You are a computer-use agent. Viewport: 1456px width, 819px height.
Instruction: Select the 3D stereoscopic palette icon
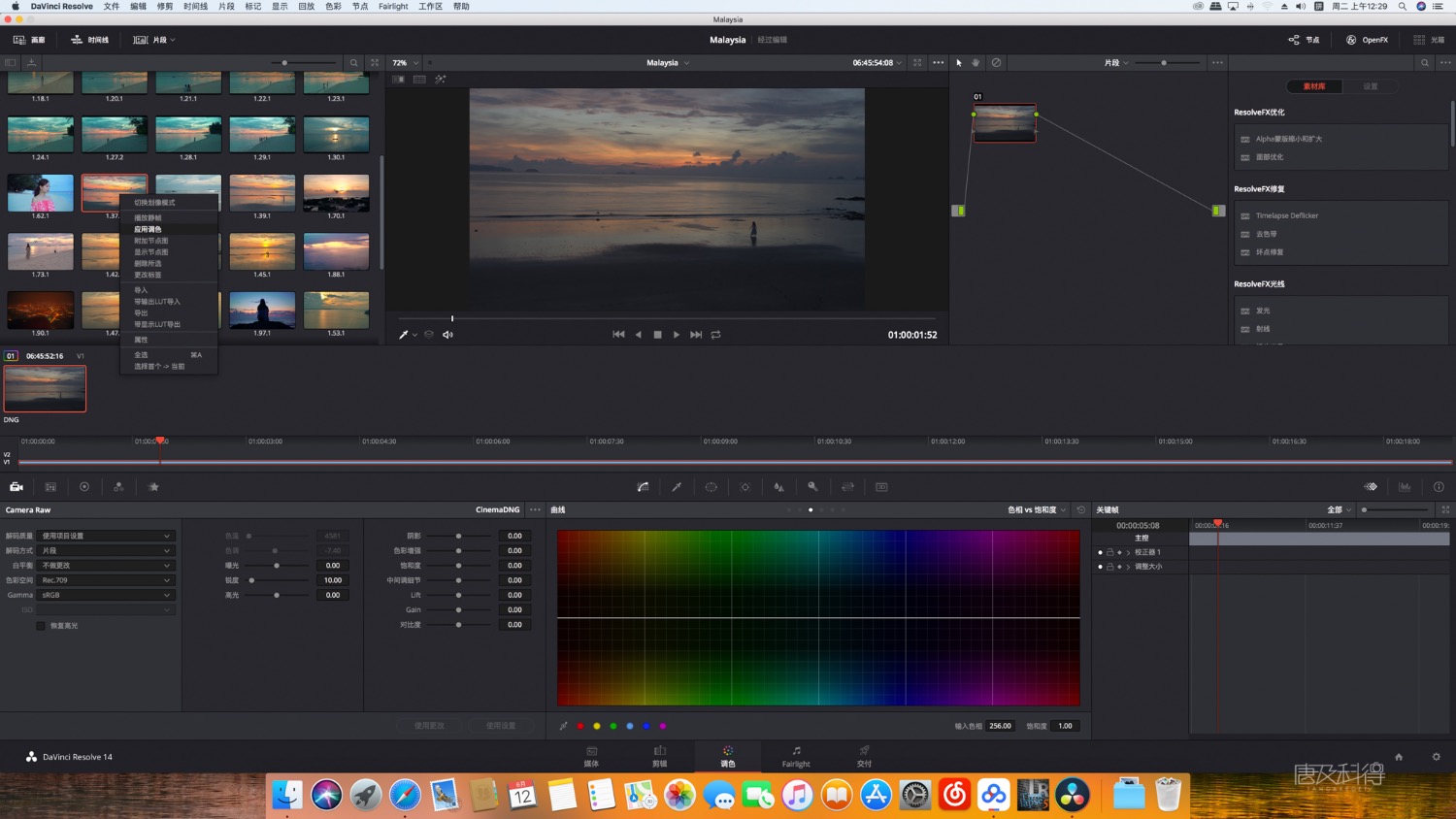tap(881, 487)
